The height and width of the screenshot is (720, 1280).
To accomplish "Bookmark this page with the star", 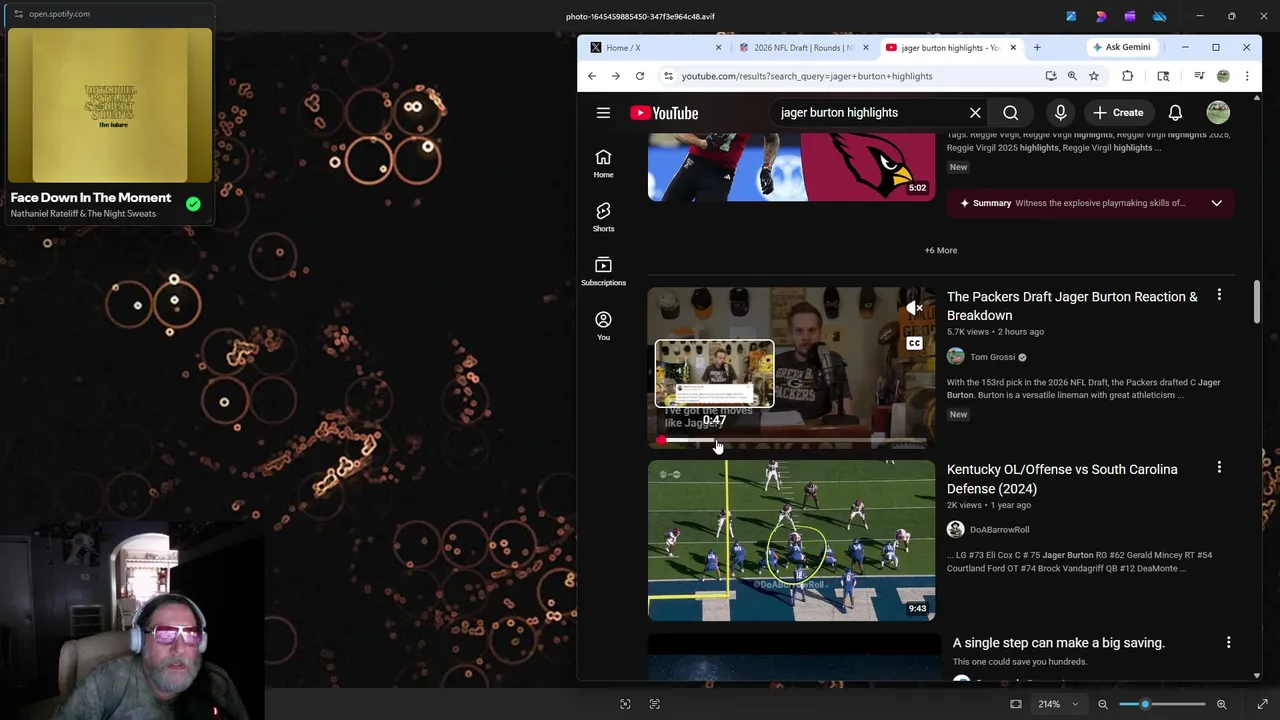I will tap(1094, 76).
